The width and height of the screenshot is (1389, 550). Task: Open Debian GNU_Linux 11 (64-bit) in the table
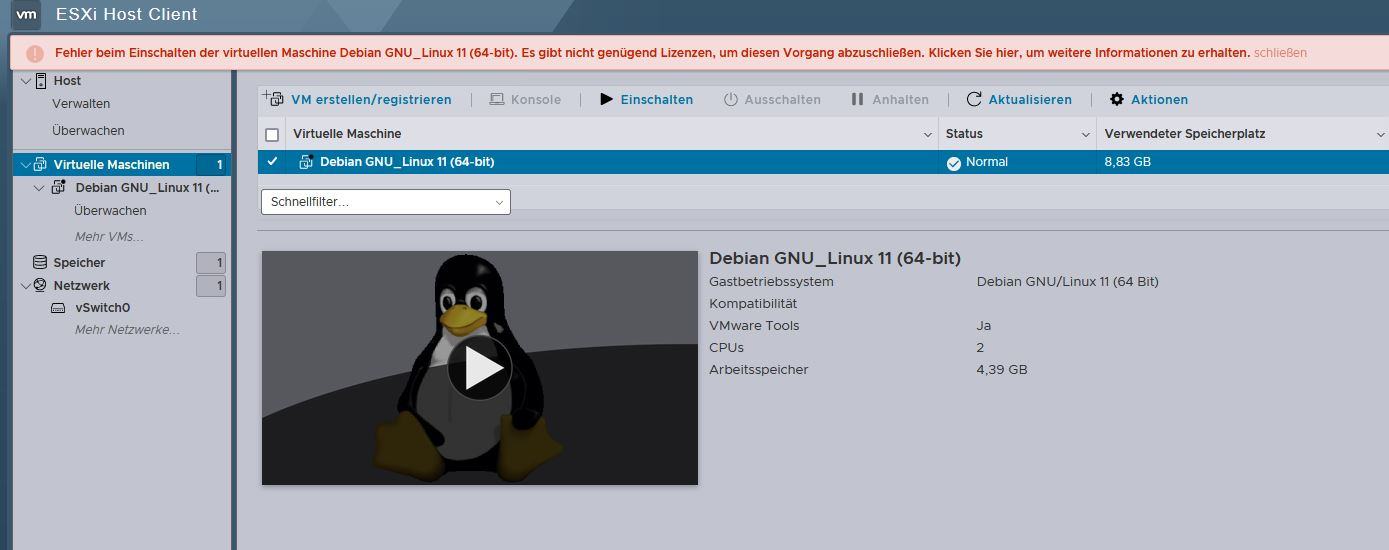pos(407,162)
